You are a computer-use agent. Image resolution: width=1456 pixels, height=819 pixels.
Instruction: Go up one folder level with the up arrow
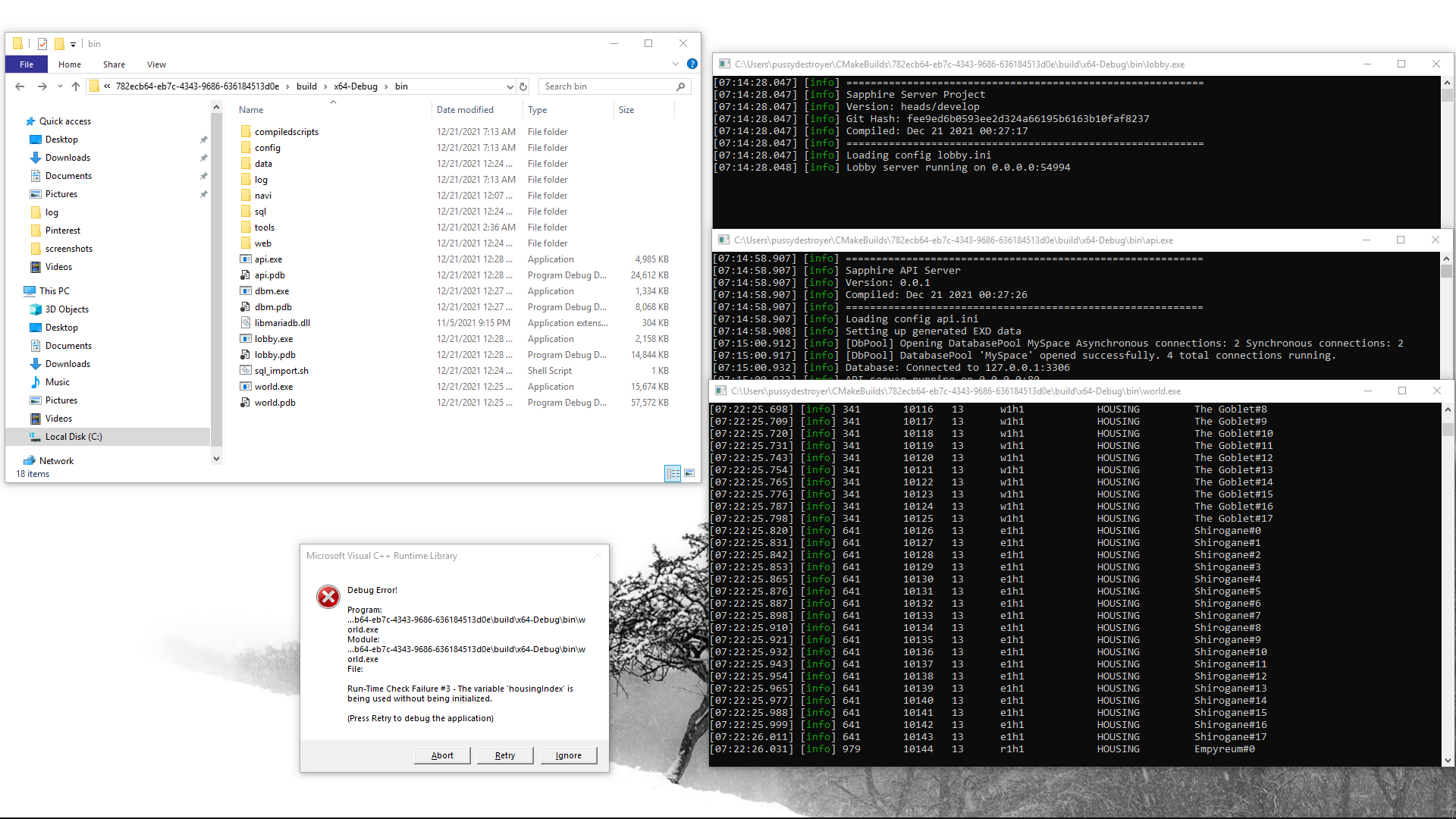(75, 86)
